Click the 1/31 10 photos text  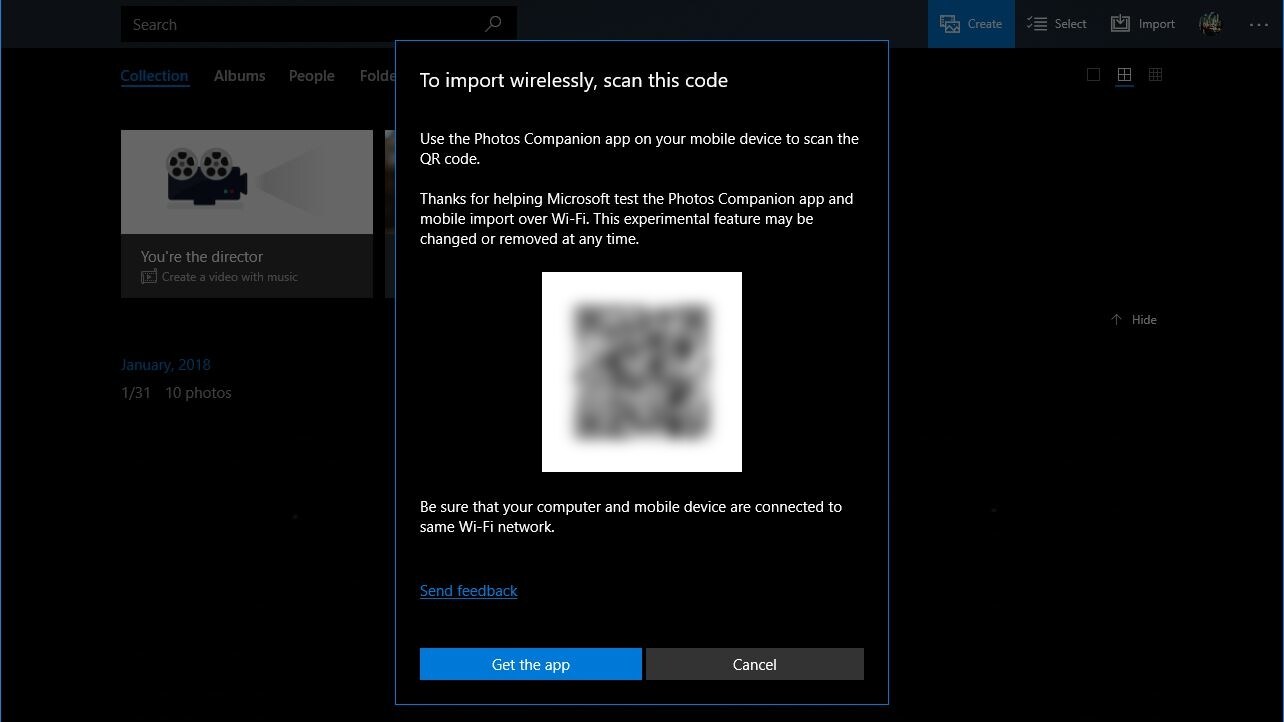pos(176,393)
